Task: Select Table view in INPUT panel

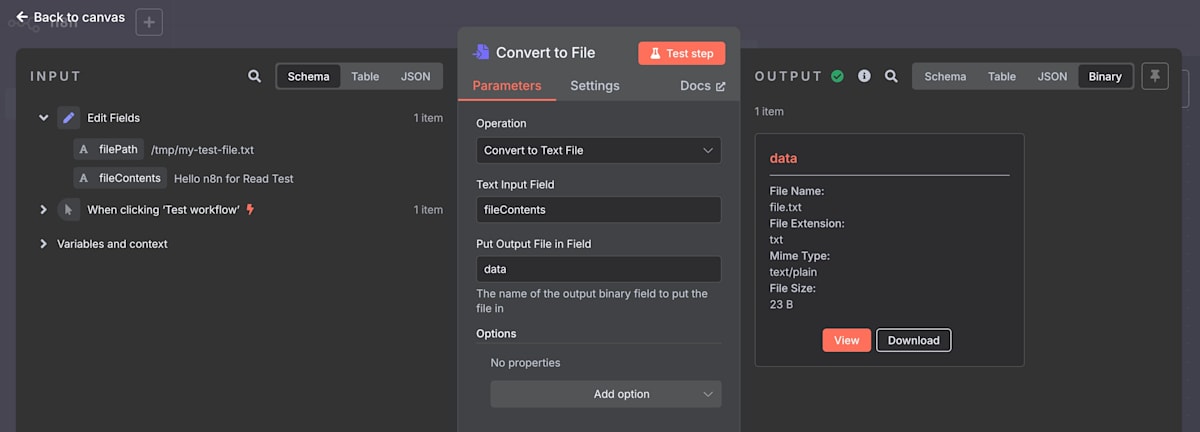Action: (x=365, y=76)
